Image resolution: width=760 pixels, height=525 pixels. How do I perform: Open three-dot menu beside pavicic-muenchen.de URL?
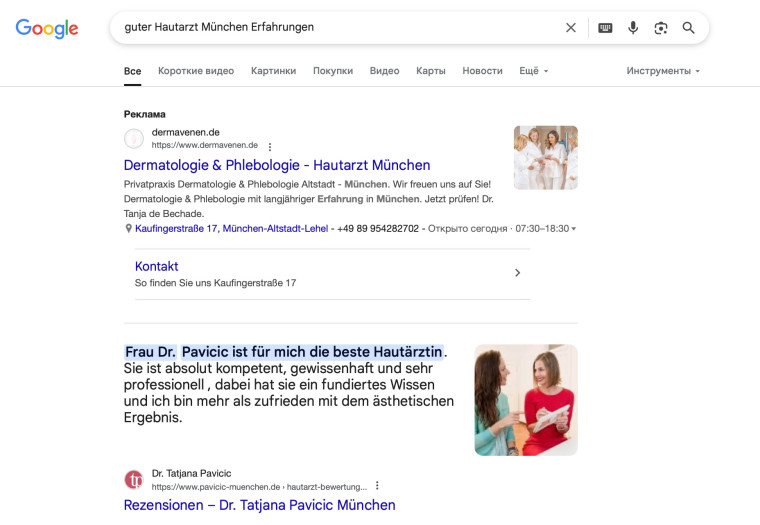(377, 486)
